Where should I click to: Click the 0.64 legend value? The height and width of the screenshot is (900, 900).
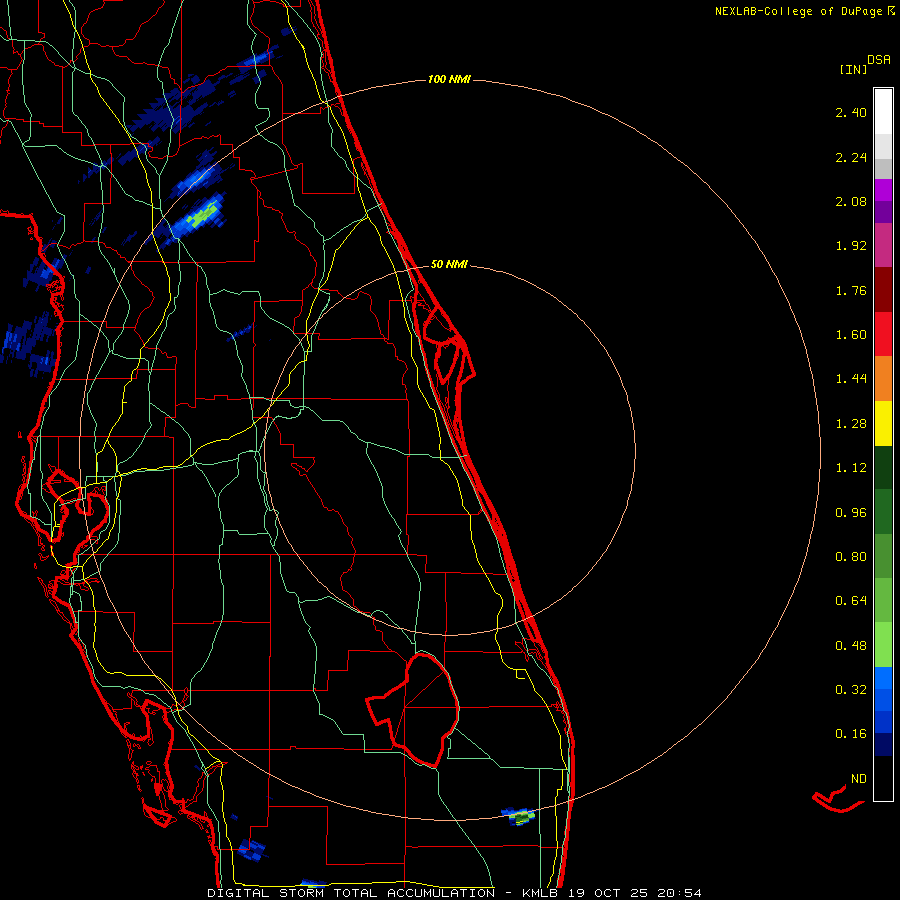(x=851, y=601)
